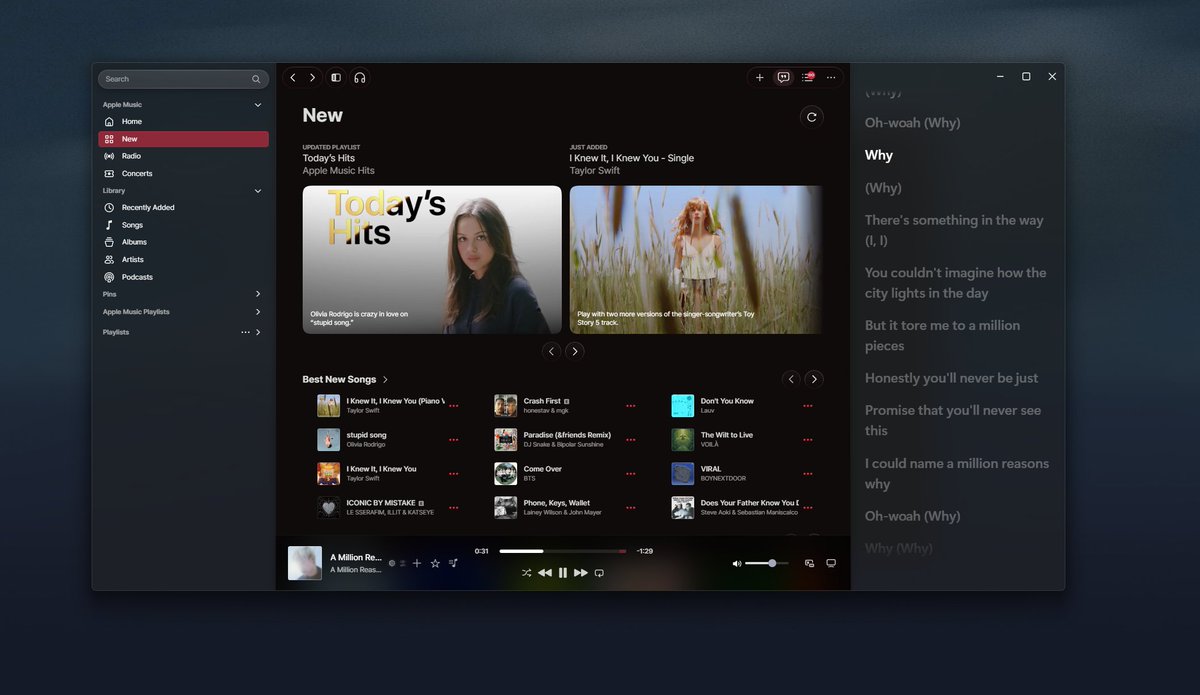Open mini player icon
Screen dimensions: 1200x695
pos(810,563)
